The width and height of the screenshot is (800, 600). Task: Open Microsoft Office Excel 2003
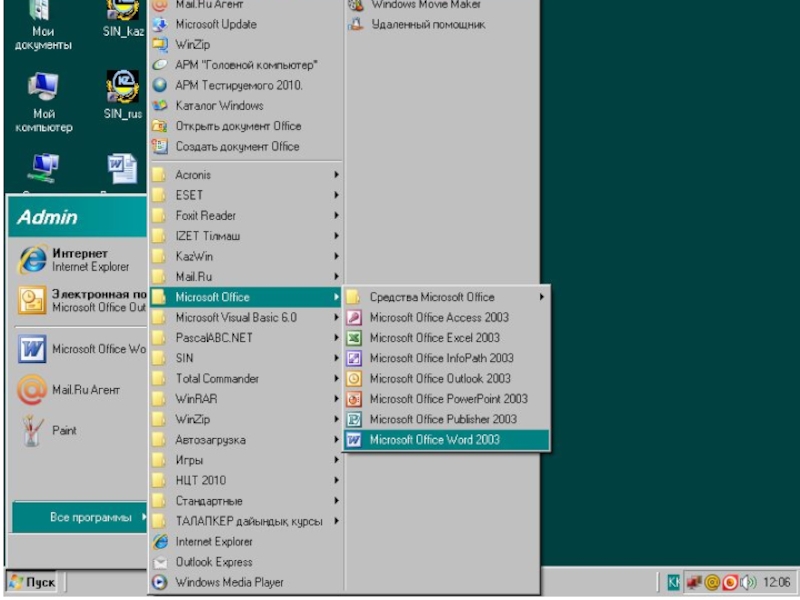tap(446, 338)
